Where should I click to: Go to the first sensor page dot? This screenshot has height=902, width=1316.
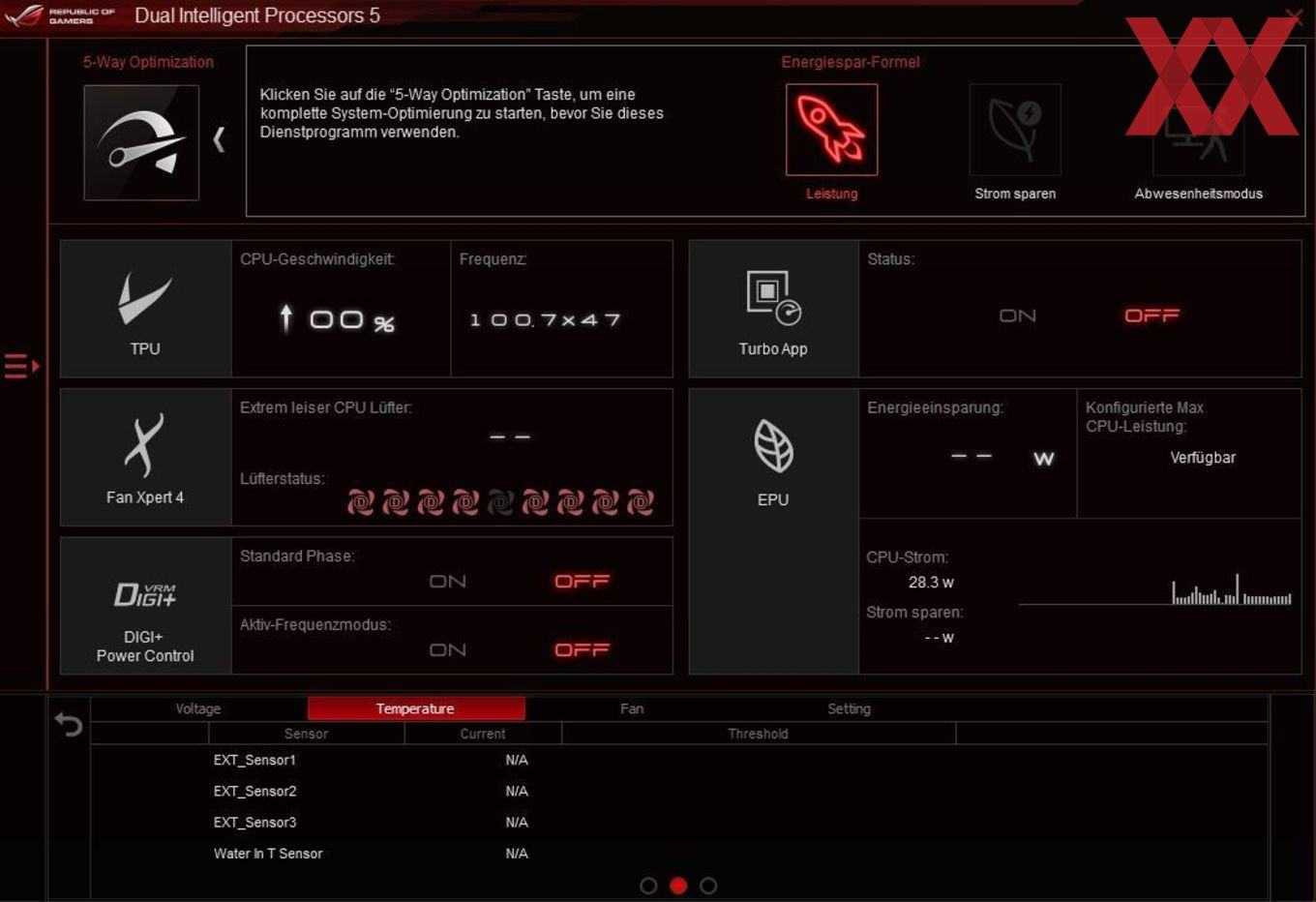tap(648, 886)
